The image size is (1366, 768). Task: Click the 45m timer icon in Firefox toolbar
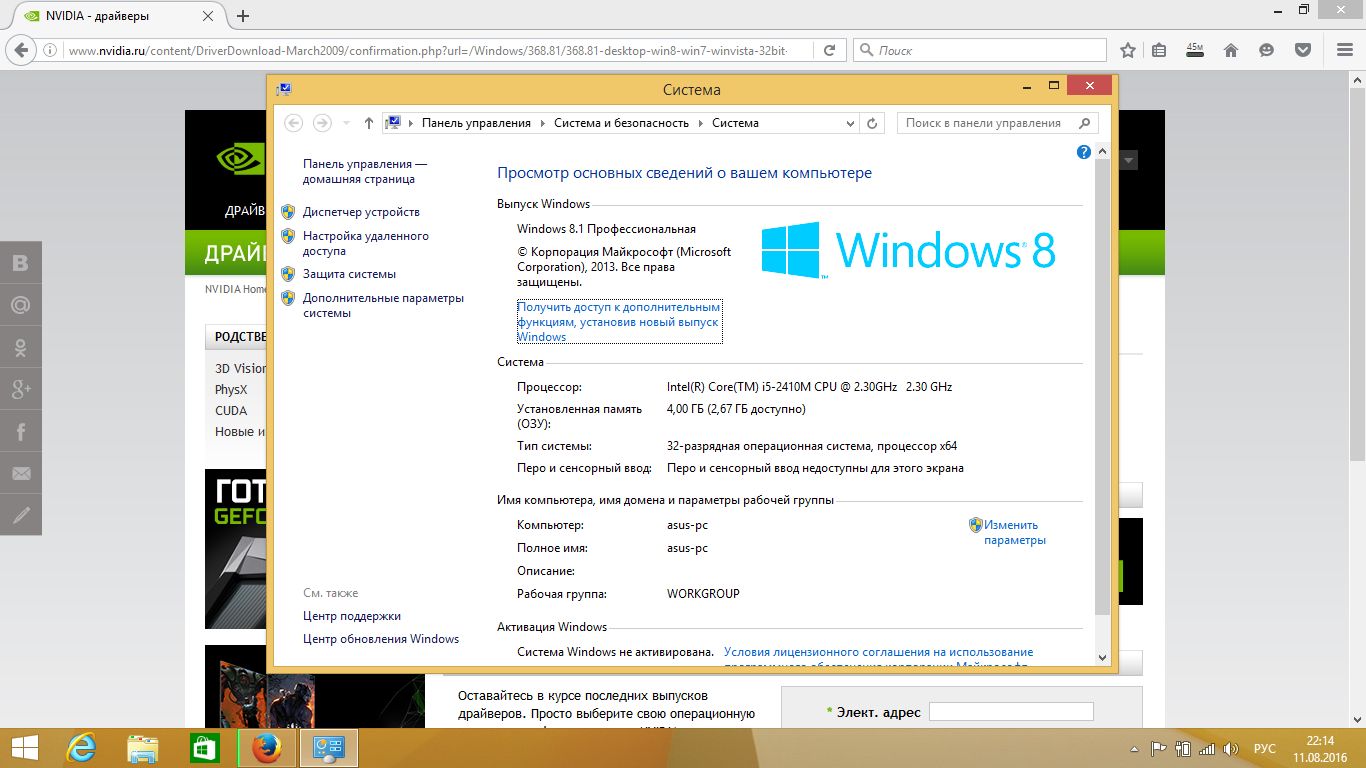click(1195, 50)
